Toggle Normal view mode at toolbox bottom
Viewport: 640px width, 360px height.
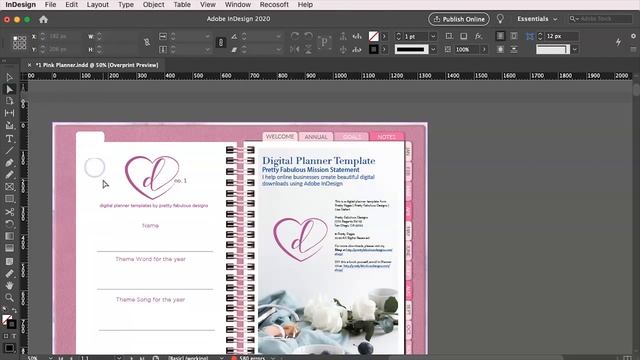point(9,348)
